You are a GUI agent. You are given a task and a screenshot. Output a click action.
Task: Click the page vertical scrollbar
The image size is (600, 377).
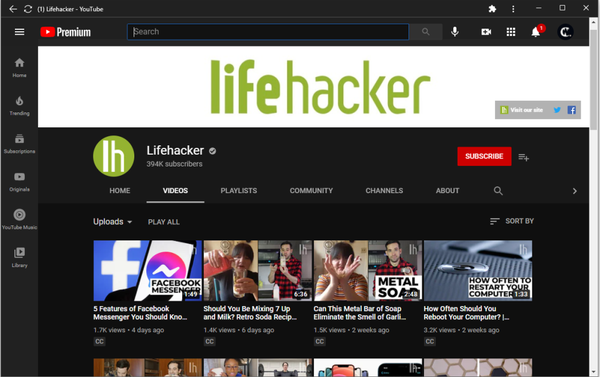[593, 79]
